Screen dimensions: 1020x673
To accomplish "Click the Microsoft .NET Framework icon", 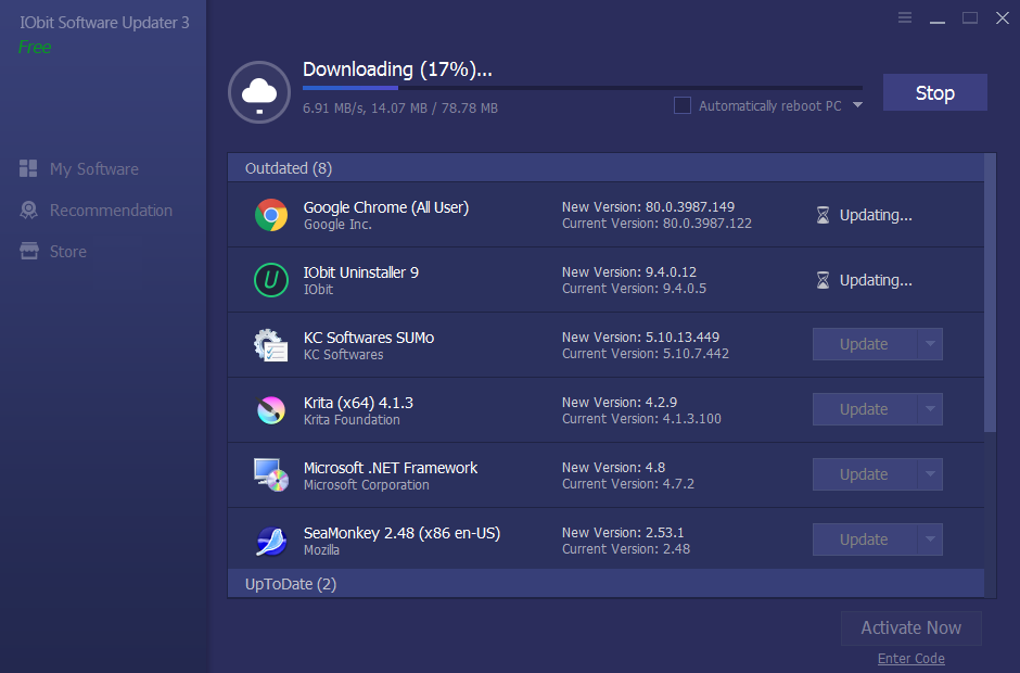I will (x=271, y=475).
